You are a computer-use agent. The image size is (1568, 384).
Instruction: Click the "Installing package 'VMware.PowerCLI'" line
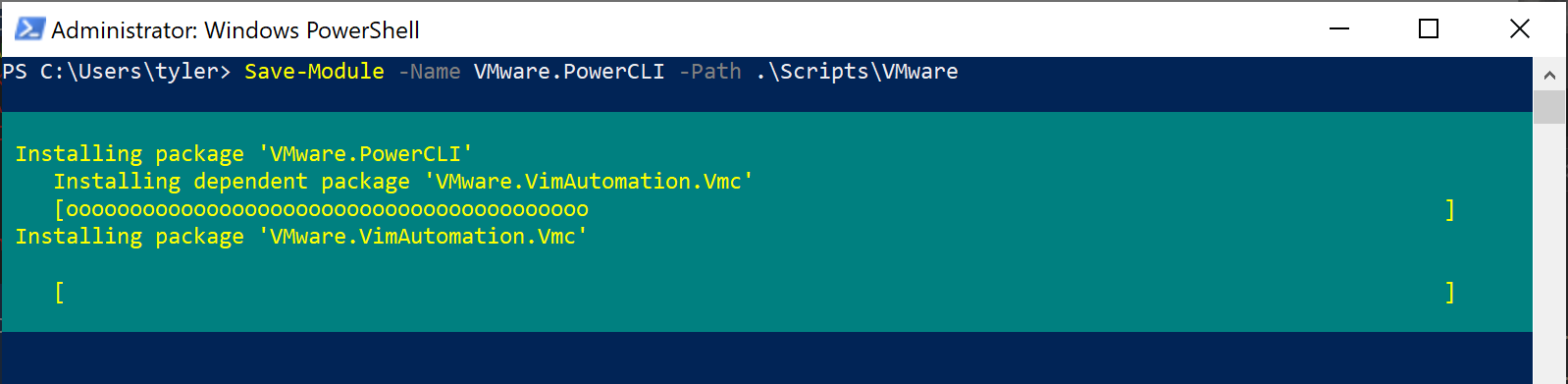coord(243,153)
